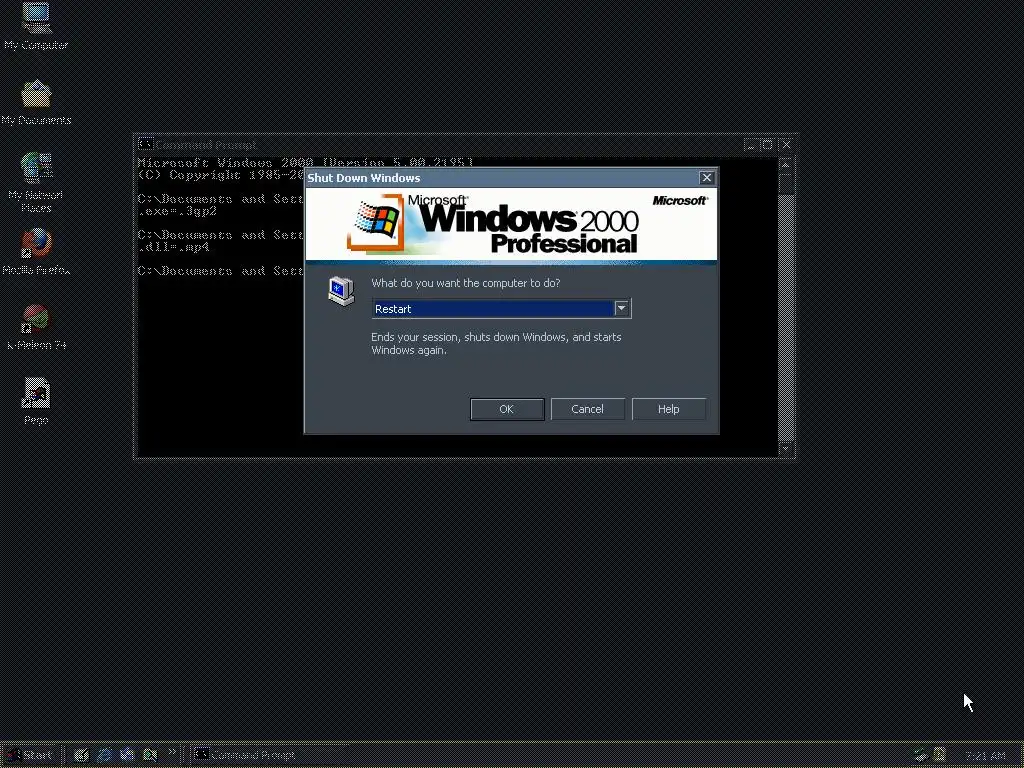This screenshot has height=768, width=1024.
Task: Click Command Prompt scrollbar down arrow
Action: point(786,449)
